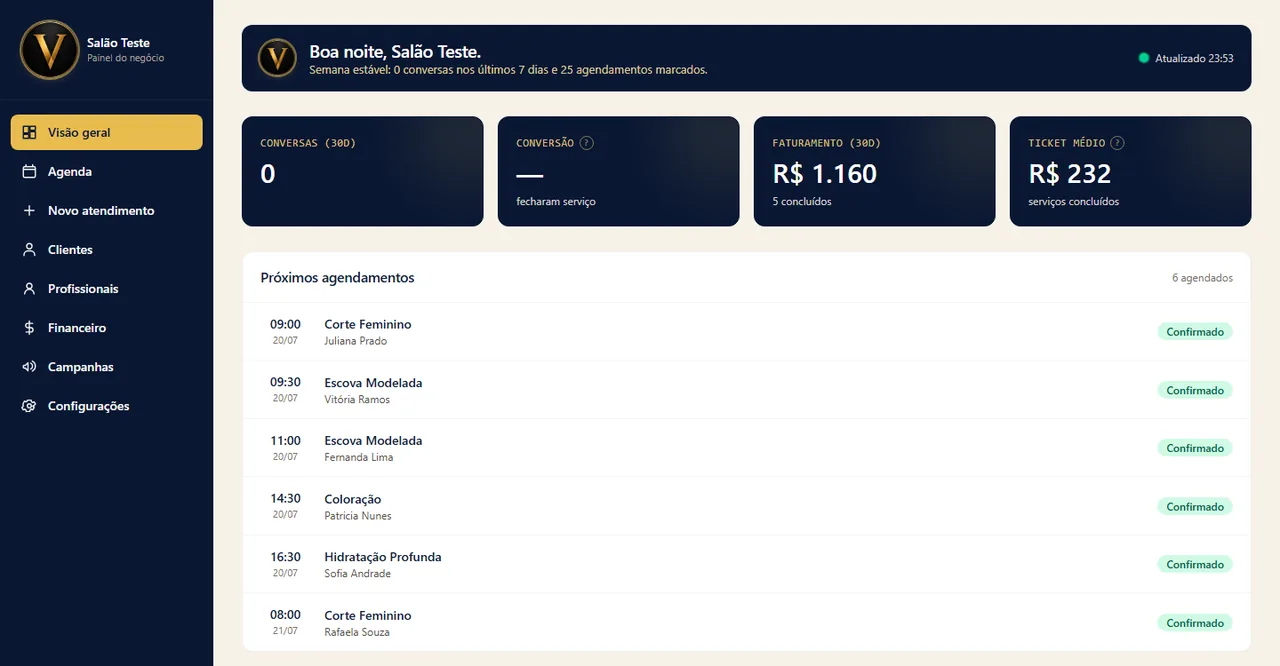Image resolution: width=1280 pixels, height=666 pixels.
Task: Click the Ticket Médio card
Action: (1131, 171)
